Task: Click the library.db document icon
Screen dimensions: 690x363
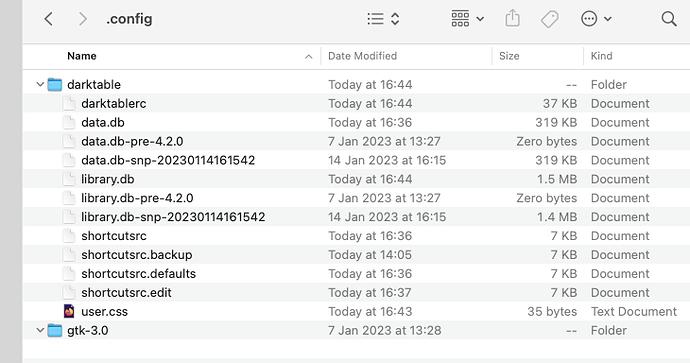Action: [69, 179]
